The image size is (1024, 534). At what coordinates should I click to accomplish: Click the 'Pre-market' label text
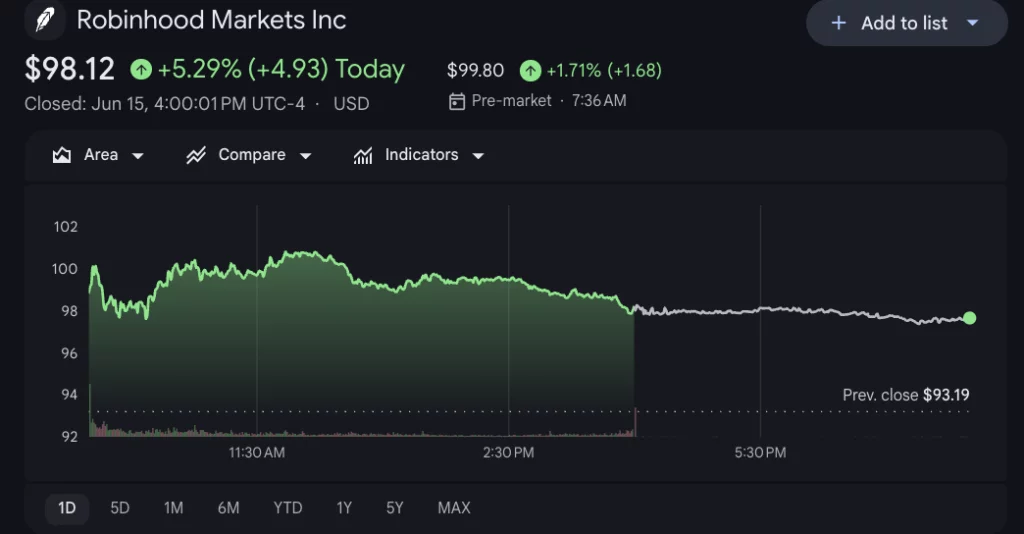511,101
